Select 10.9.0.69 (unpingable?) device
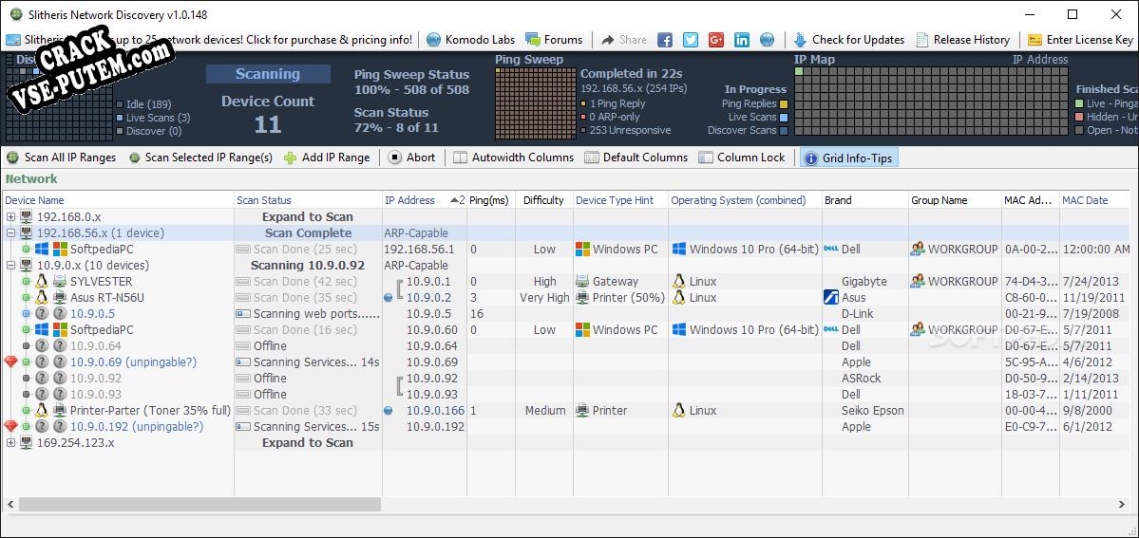The image size is (1139, 538). [134, 362]
